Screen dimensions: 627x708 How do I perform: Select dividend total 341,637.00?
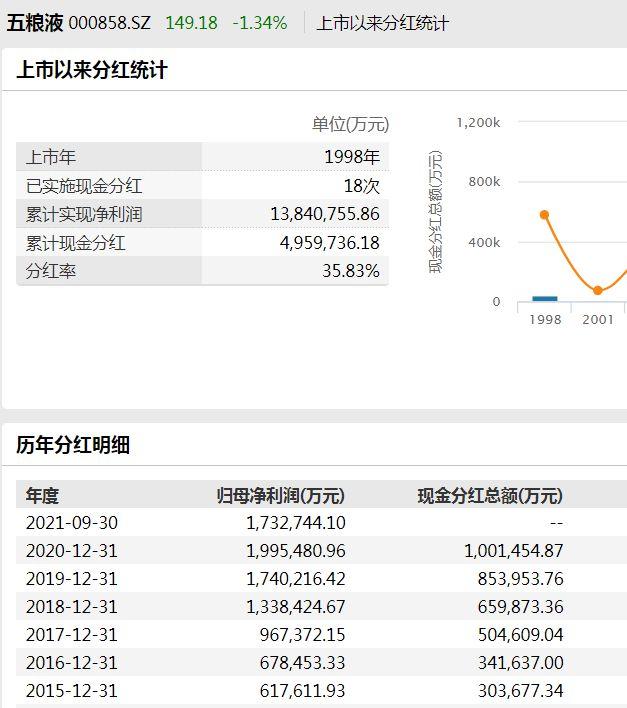pyautogui.click(x=520, y=663)
